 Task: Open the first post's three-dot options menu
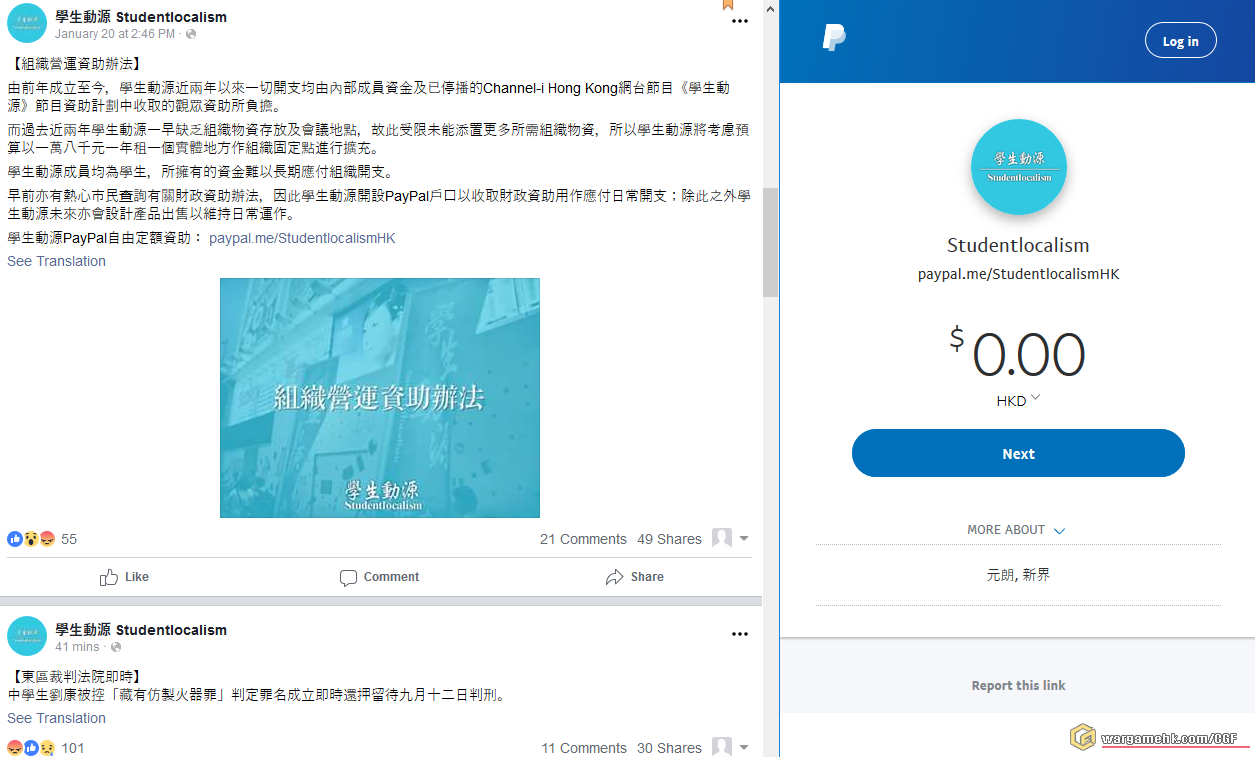point(740,21)
